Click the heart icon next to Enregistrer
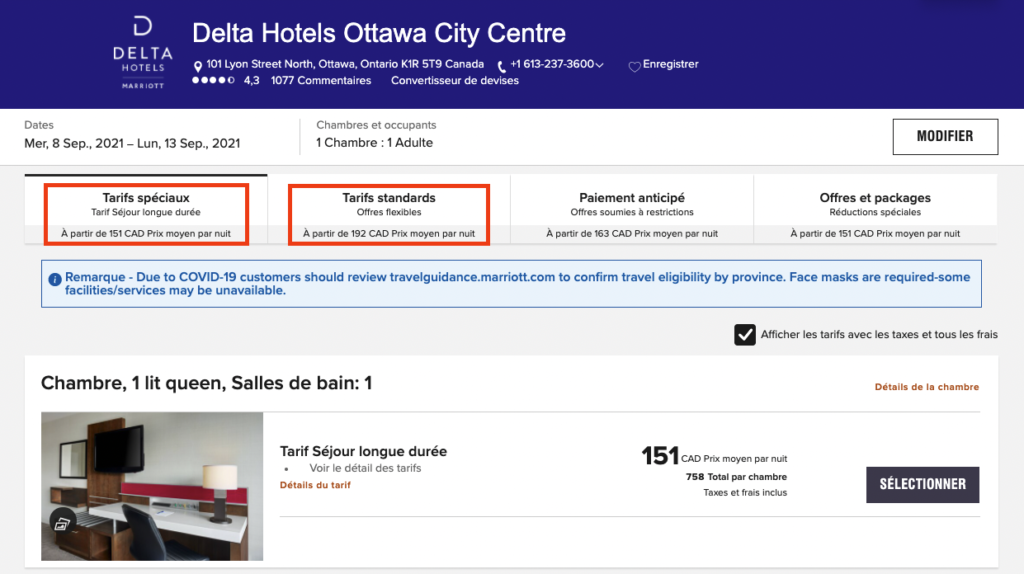 [x=634, y=66]
